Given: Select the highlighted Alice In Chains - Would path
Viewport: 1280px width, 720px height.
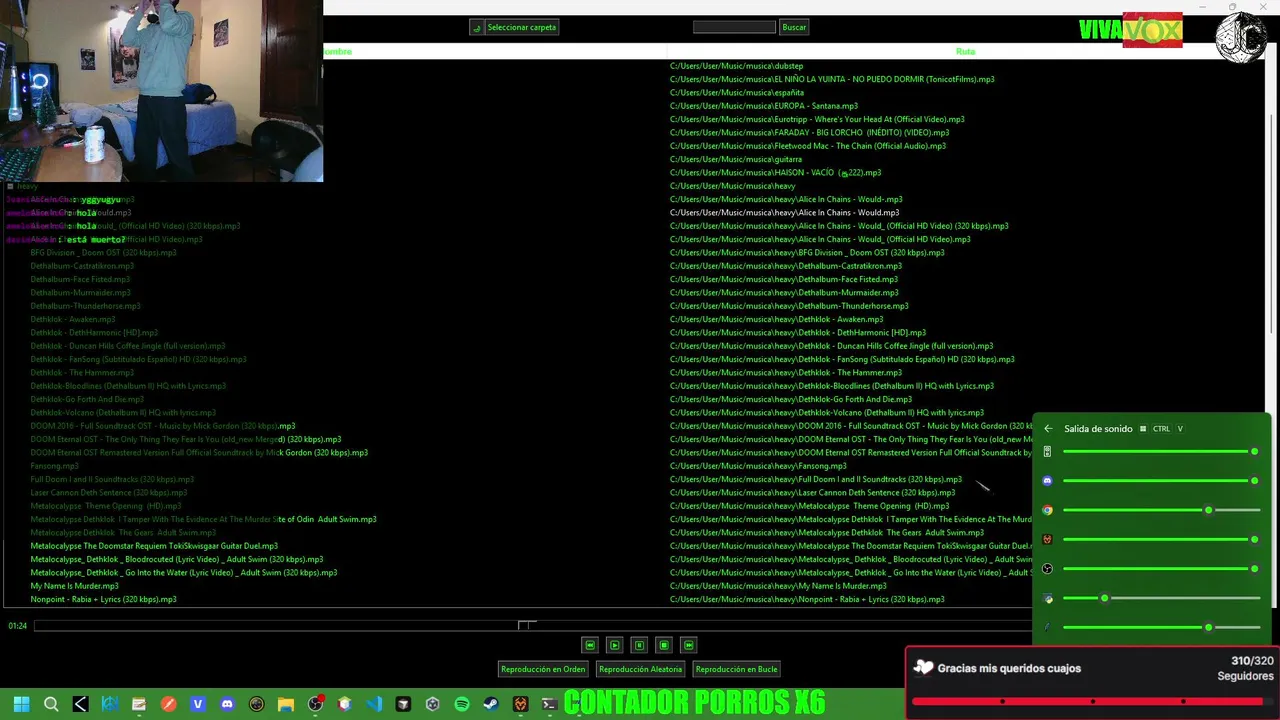Looking at the screenshot, I should click(785, 213).
